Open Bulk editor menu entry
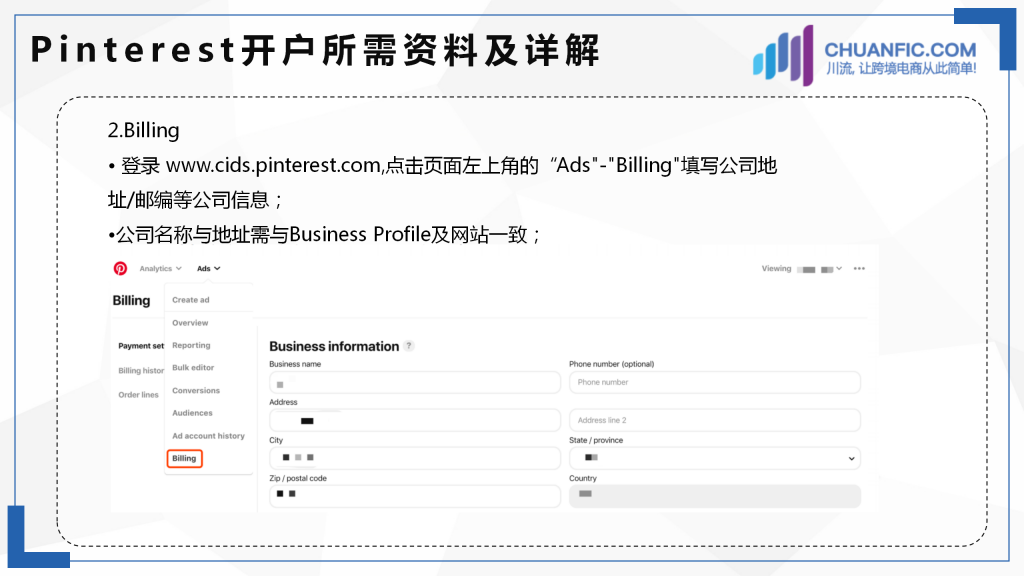Image resolution: width=1024 pixels, height=576 pixels. (x=193, y=368)
